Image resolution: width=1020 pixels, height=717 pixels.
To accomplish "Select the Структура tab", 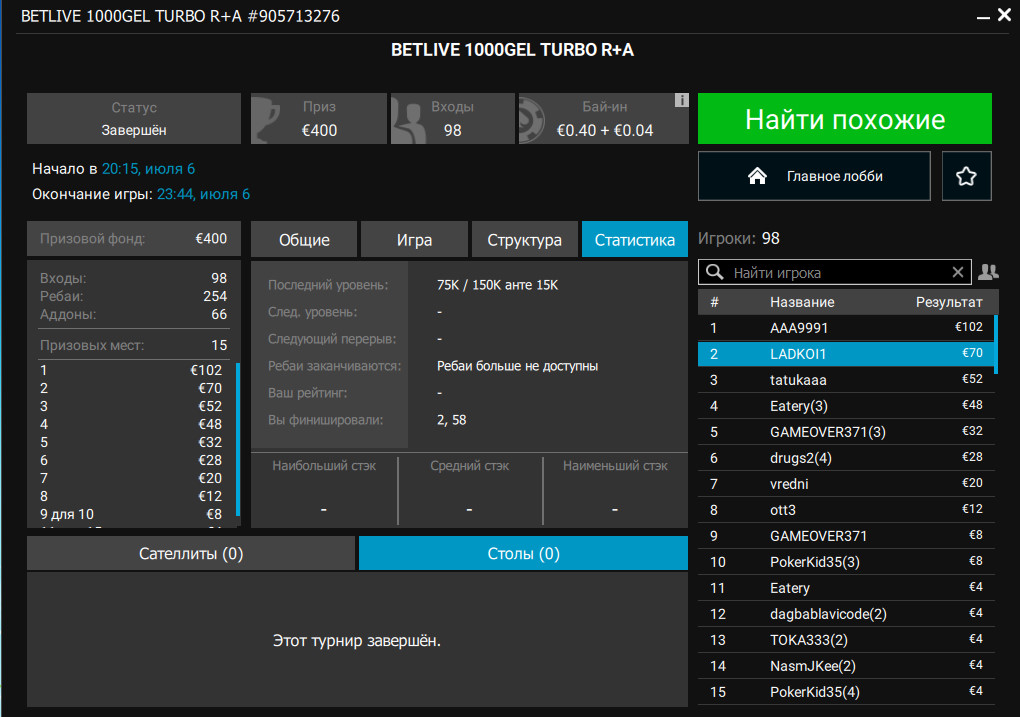I will 524,240.
